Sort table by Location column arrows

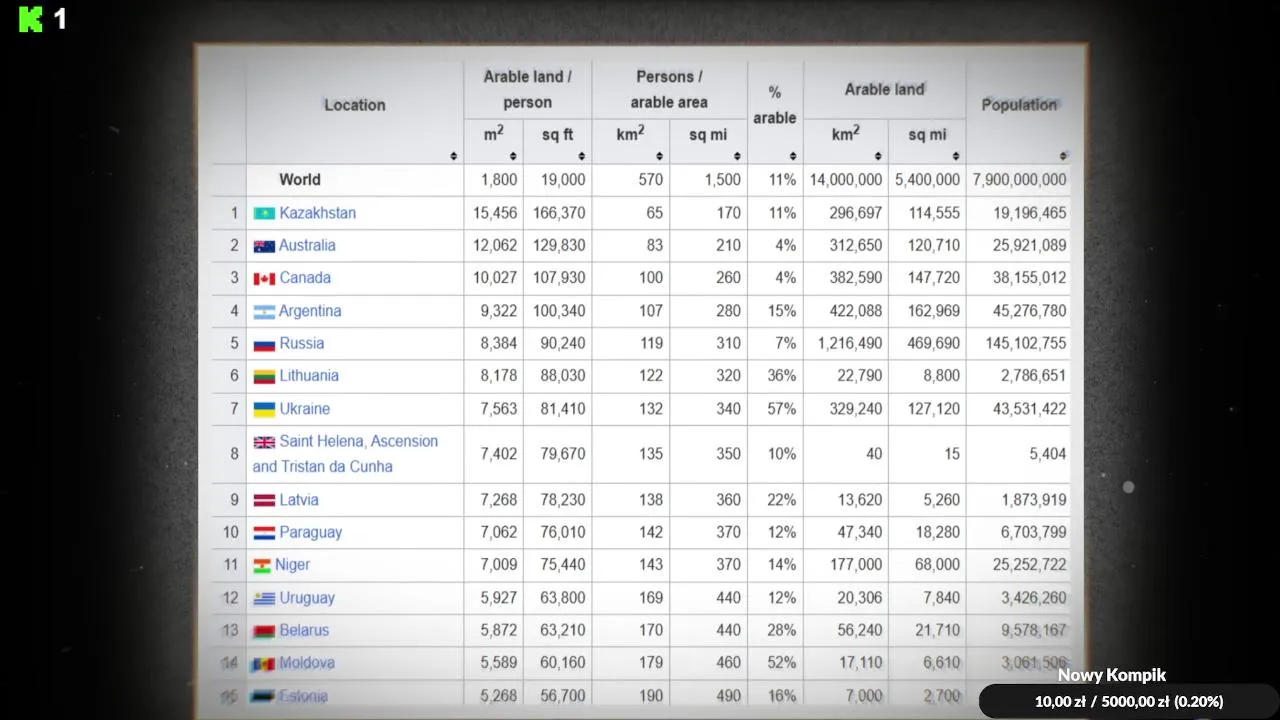[454, 156]
